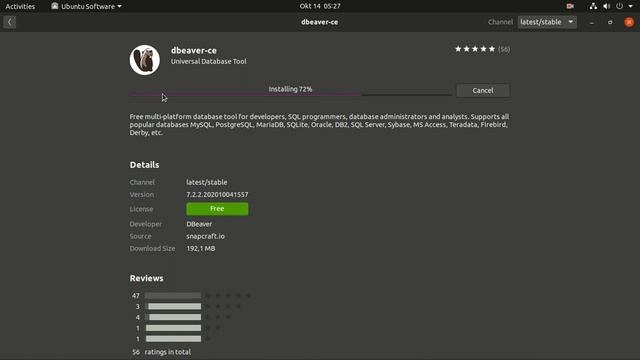
Task: Click the app description paragraph
Action: click(319, 124)
